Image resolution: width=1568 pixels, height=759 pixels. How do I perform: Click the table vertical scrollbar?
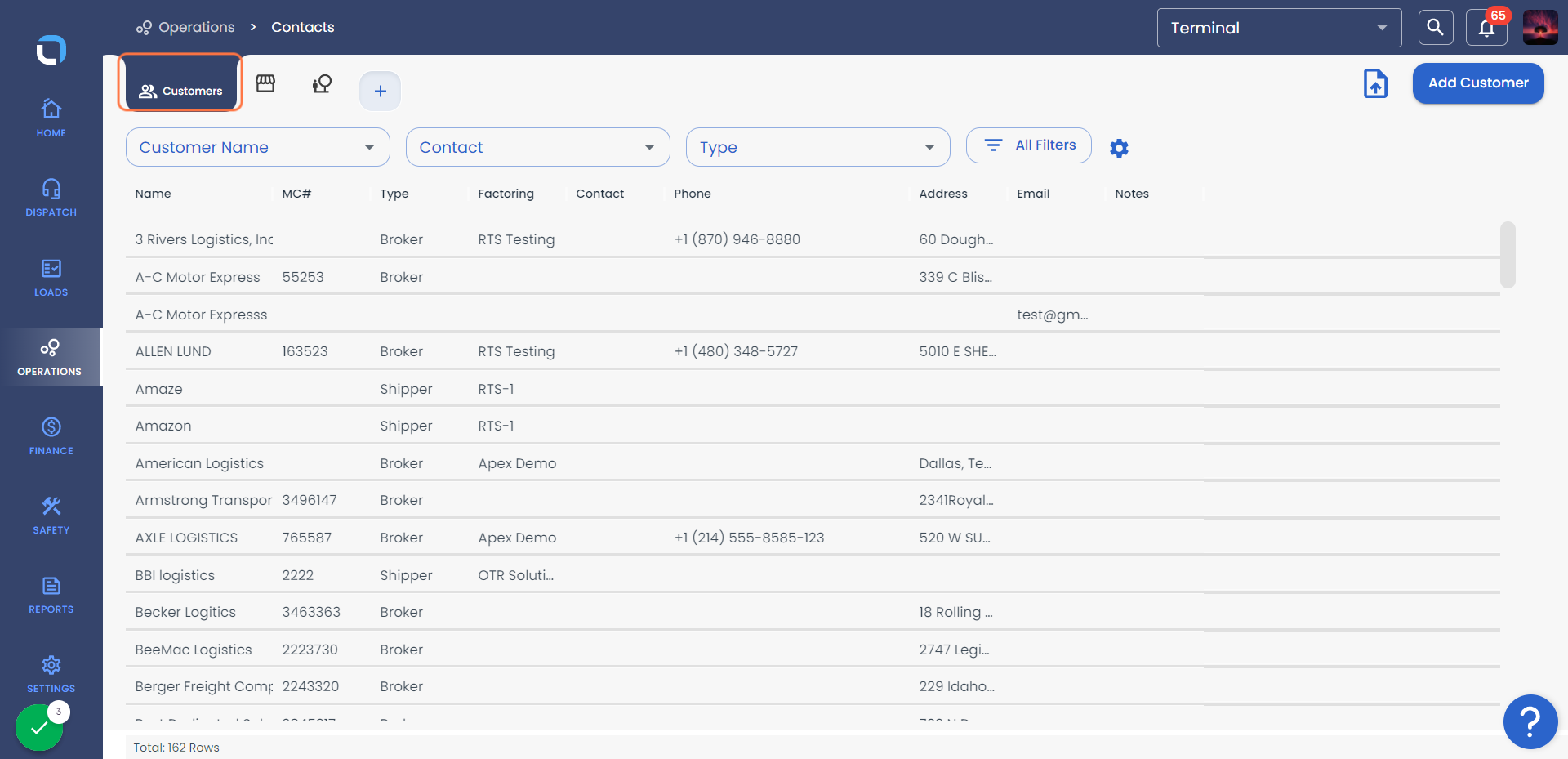(1508, 255)
